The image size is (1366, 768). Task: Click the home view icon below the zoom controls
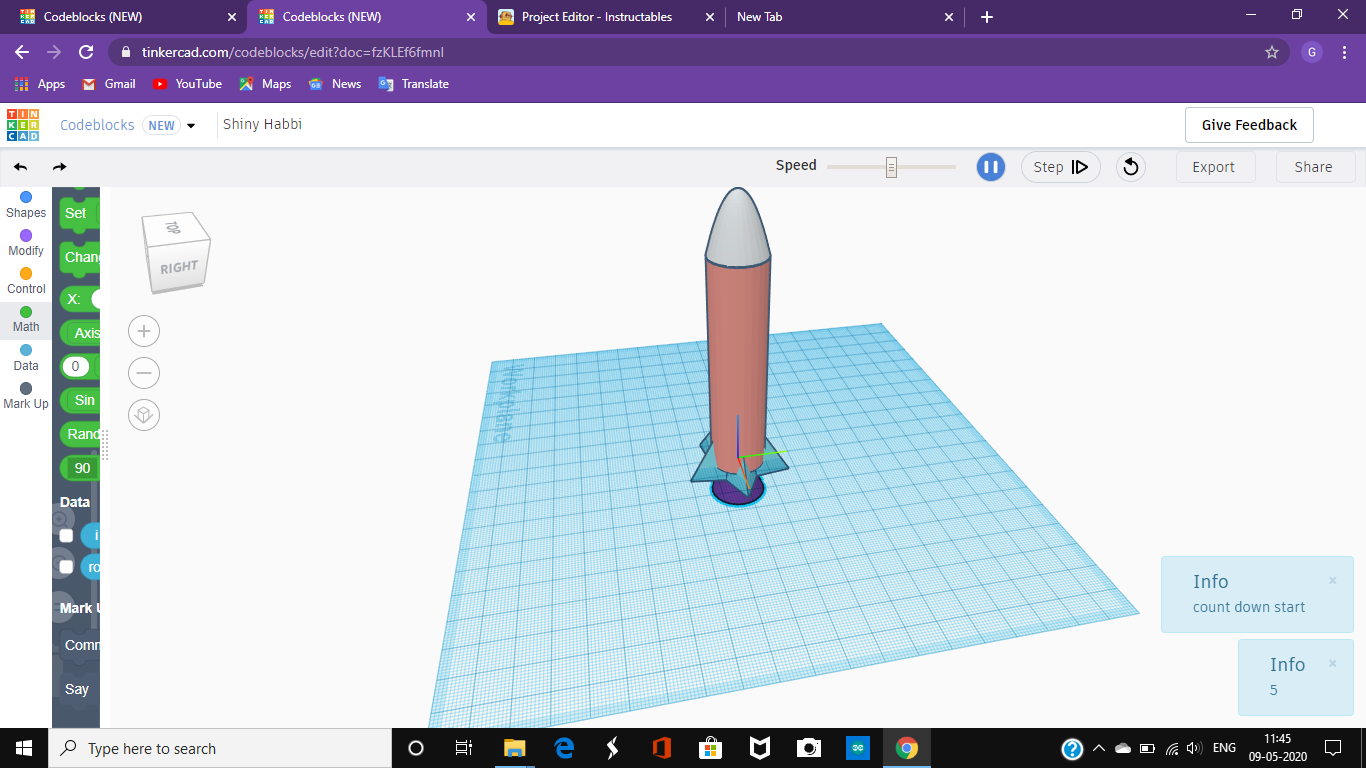(x=143, y=414)
